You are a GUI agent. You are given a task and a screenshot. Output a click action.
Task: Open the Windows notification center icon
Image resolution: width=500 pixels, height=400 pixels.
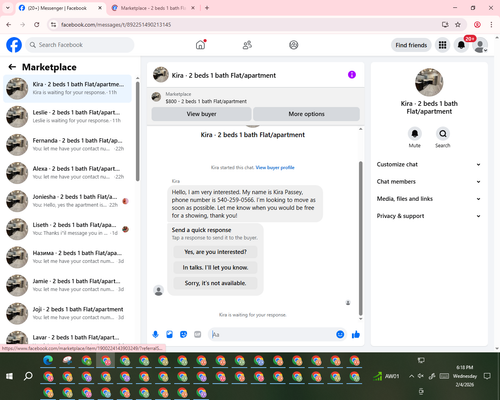click(x=487, y=376)
